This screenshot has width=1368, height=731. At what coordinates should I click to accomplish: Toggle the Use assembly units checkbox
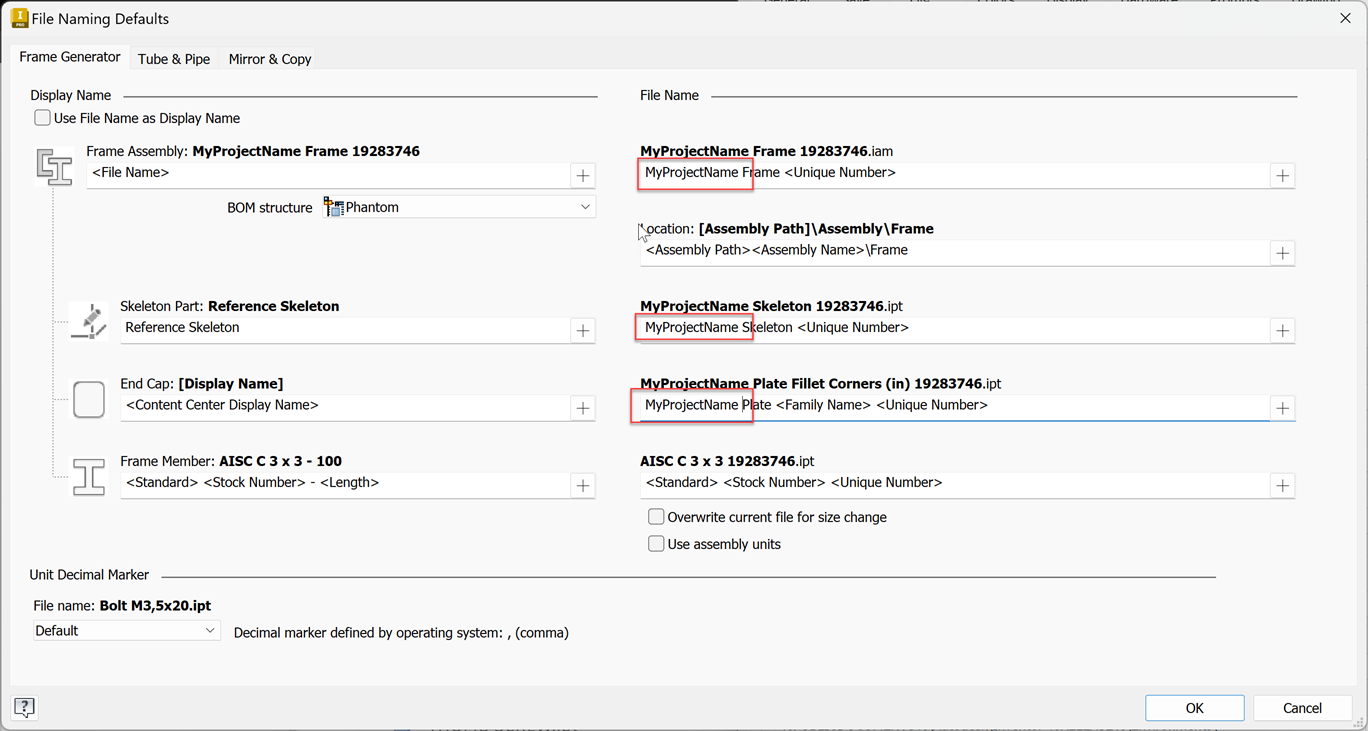click(656, 544)
